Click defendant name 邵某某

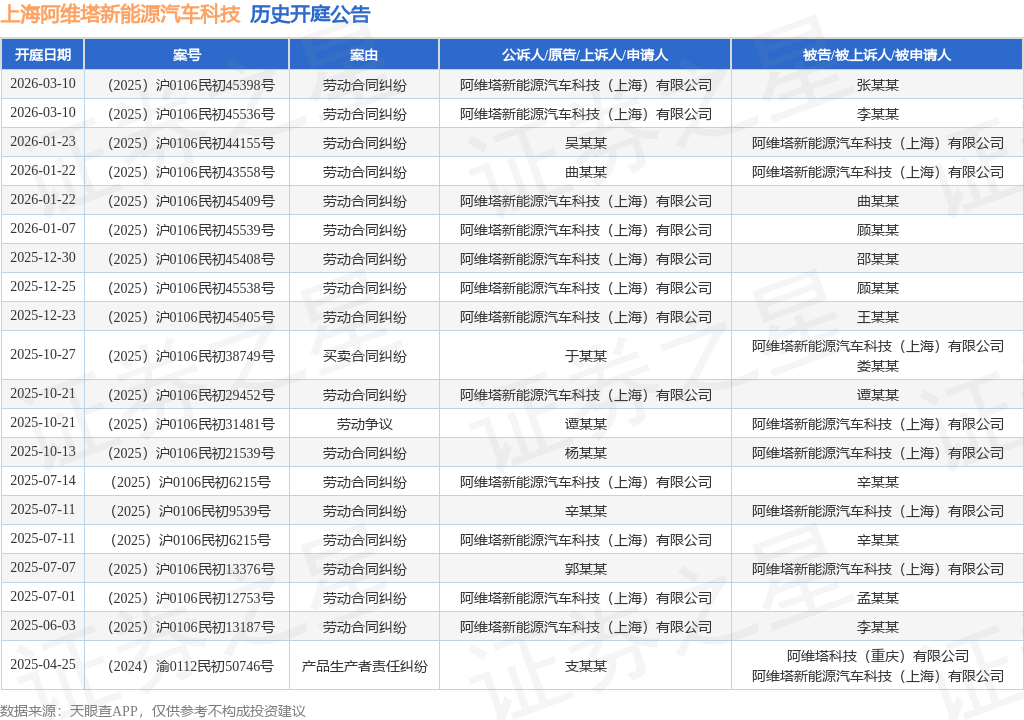(x=878, y=259)
